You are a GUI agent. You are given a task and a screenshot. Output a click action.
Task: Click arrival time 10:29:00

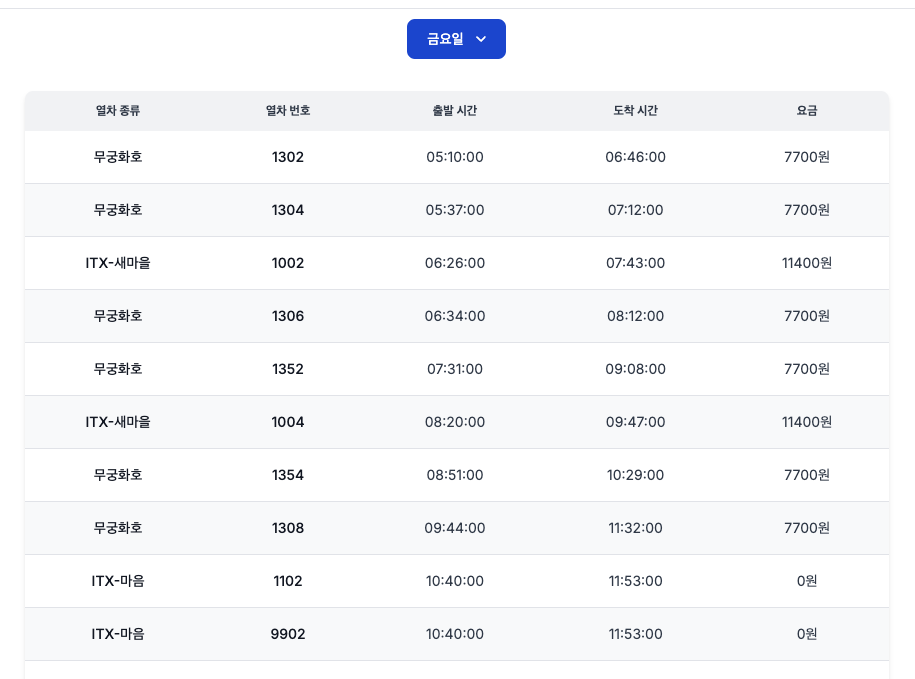tap(635, 475)
